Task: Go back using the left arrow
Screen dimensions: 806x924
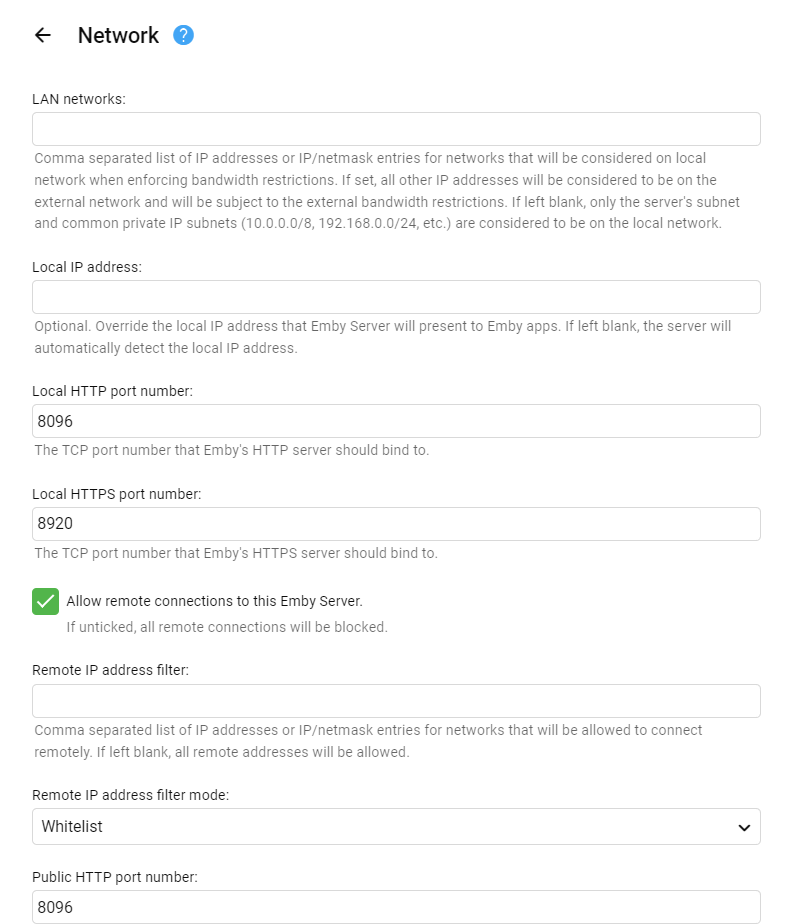Action: [42, 35]
